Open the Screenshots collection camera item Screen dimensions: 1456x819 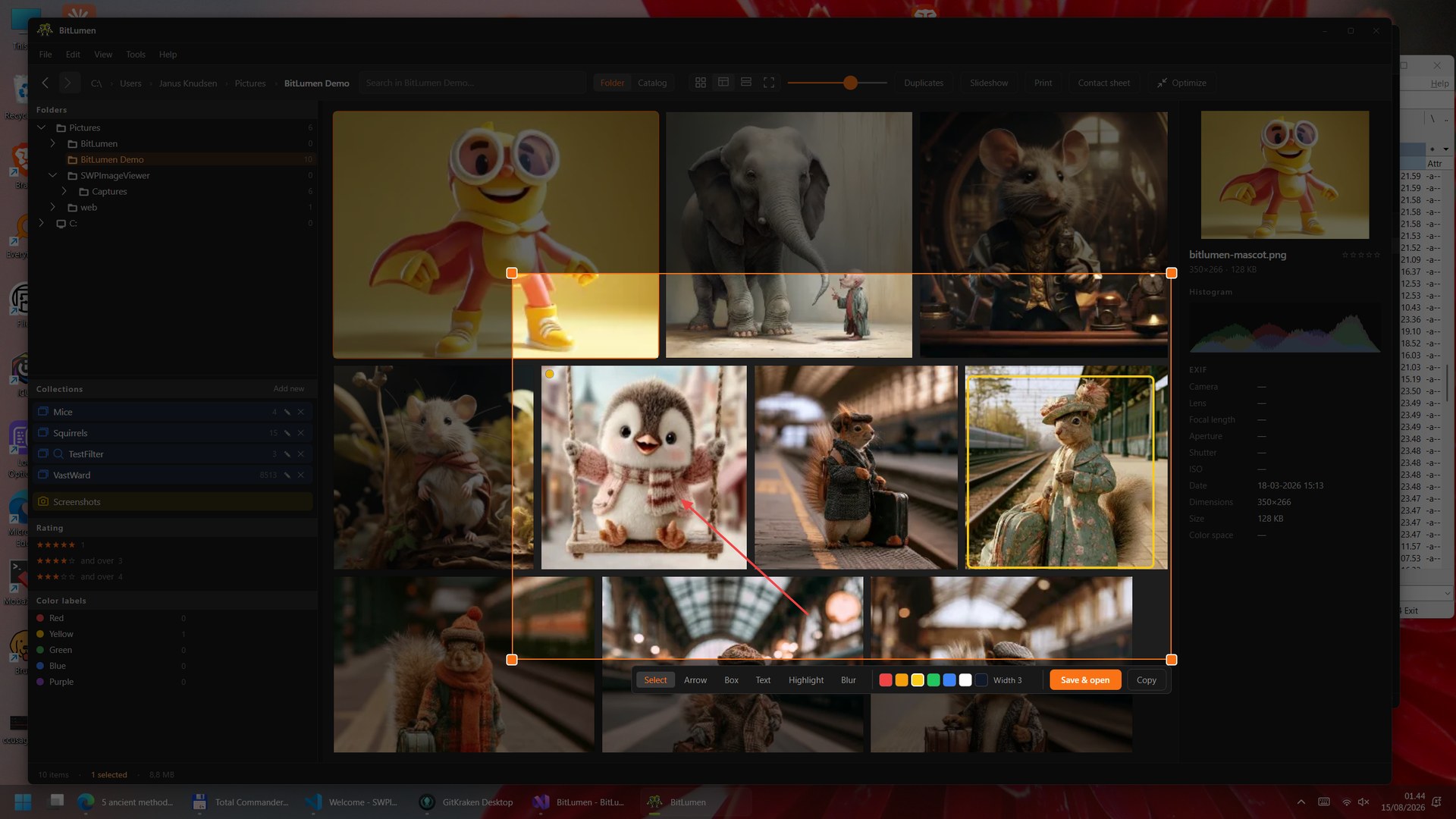[172, 501]
